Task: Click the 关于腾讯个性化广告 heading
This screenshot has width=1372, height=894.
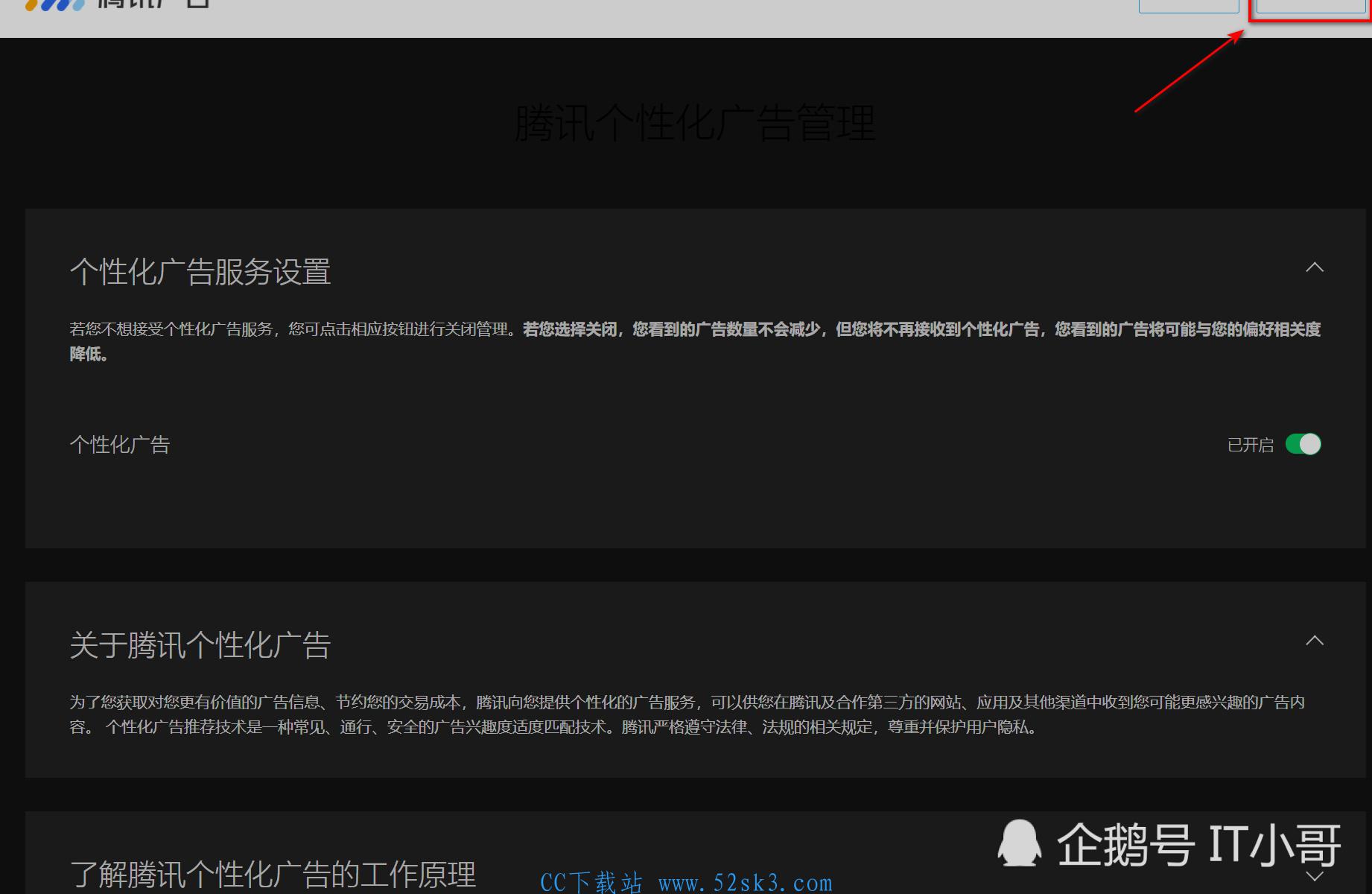Action: point(200,644)
